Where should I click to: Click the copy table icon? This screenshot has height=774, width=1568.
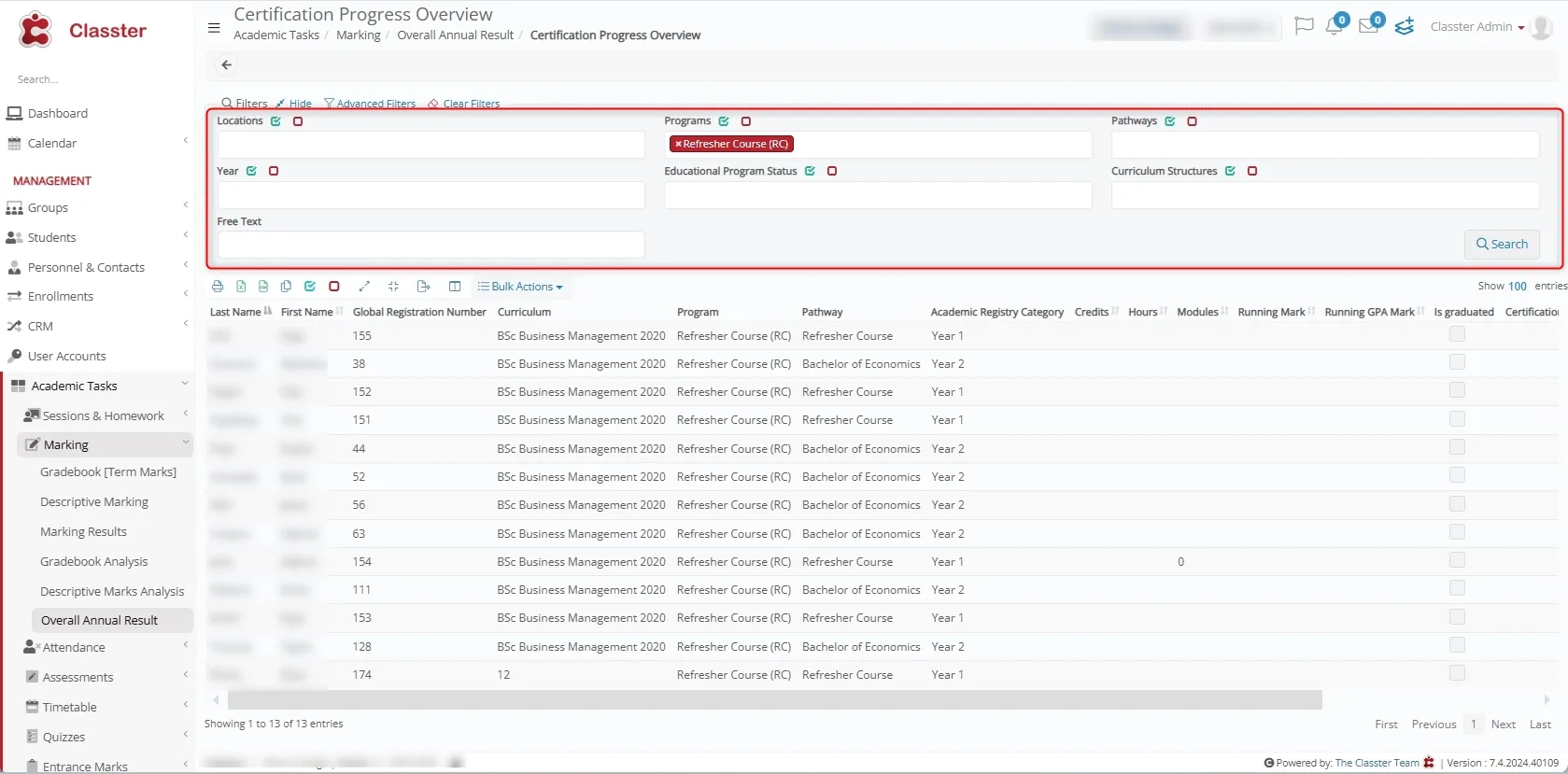pyautogui.click(x=286, y=287)
